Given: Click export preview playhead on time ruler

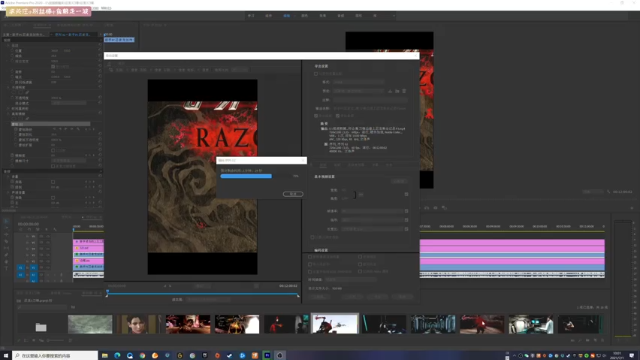Looking at the screenshot, I should 107,292.
